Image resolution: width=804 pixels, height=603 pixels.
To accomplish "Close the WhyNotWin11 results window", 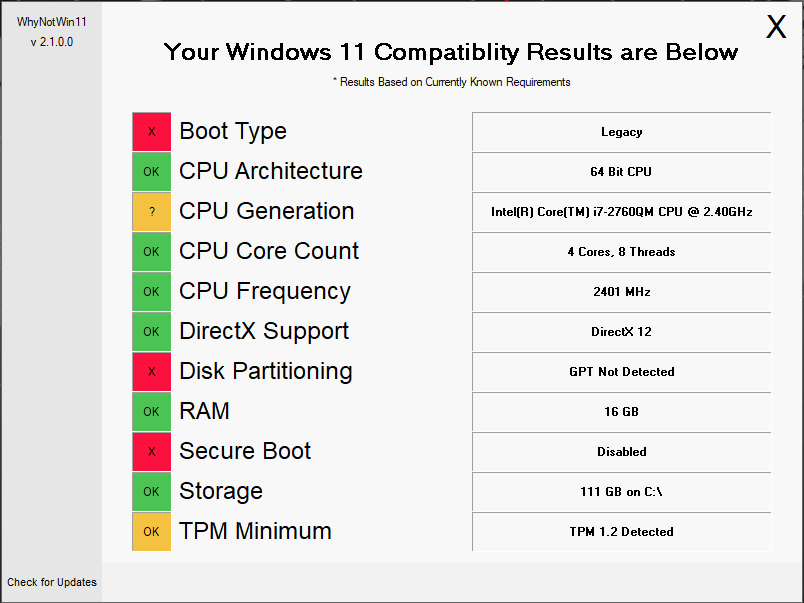I will (x=776, y=27).
